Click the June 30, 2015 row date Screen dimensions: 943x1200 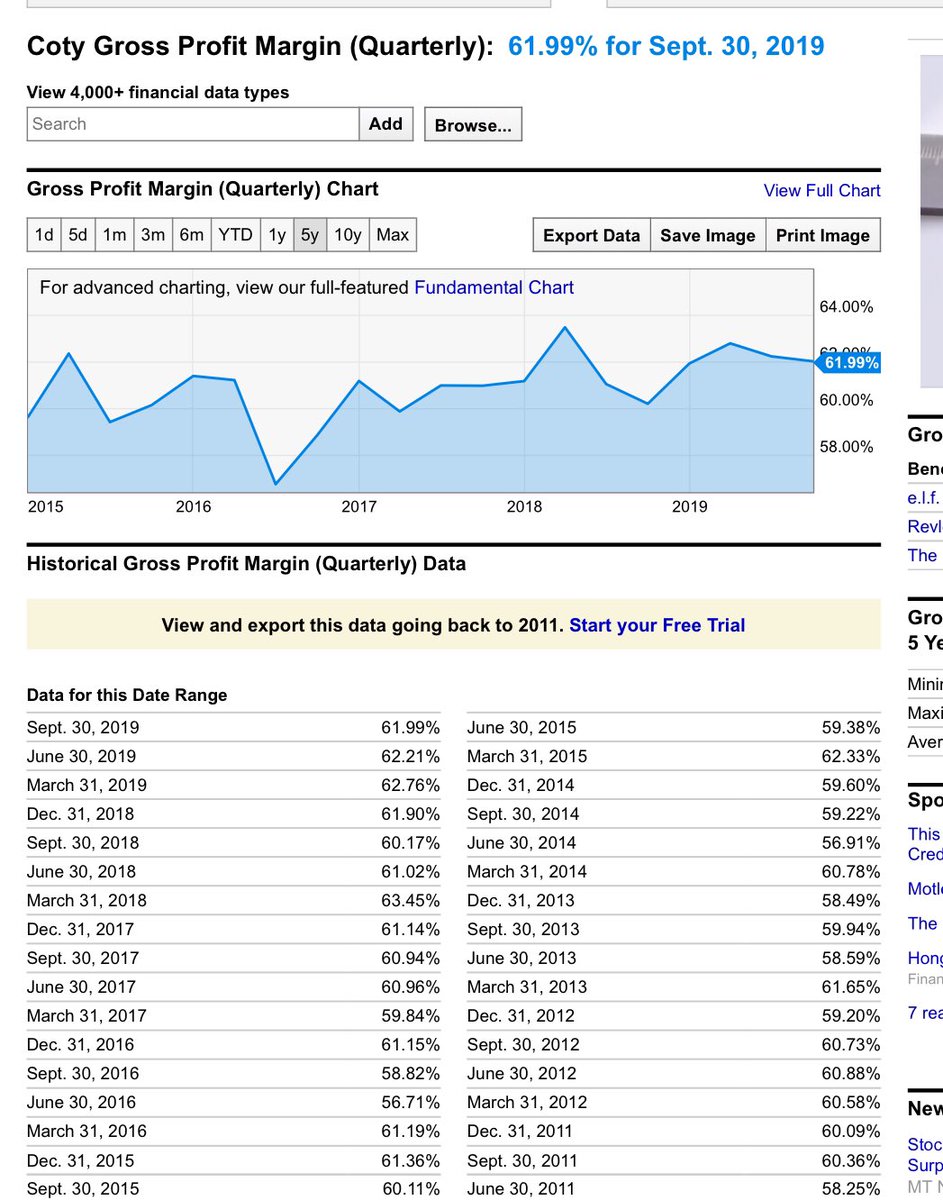pyautogui.click(x=522, y=727)
